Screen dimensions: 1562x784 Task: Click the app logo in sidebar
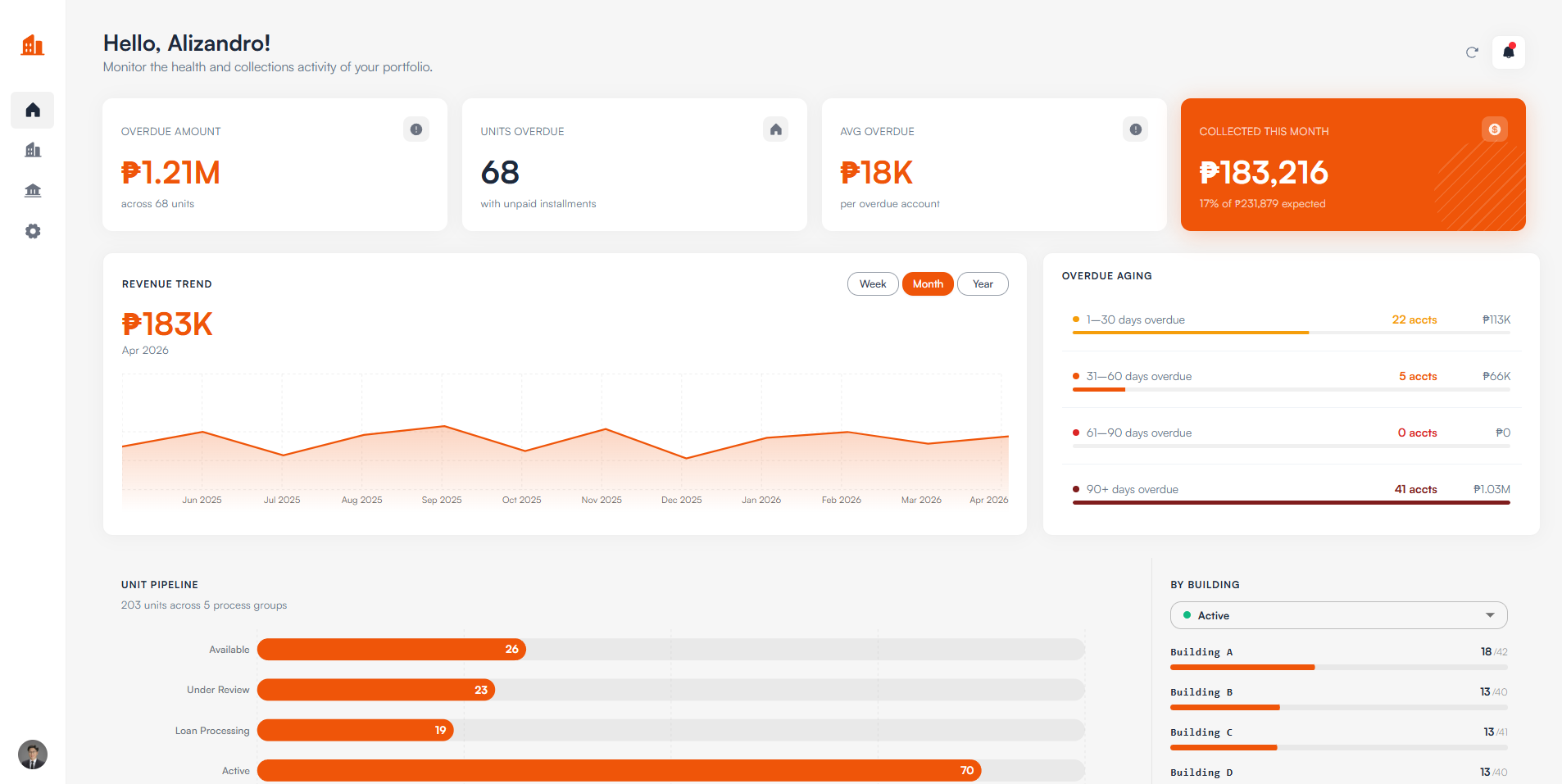coord(33,45)
